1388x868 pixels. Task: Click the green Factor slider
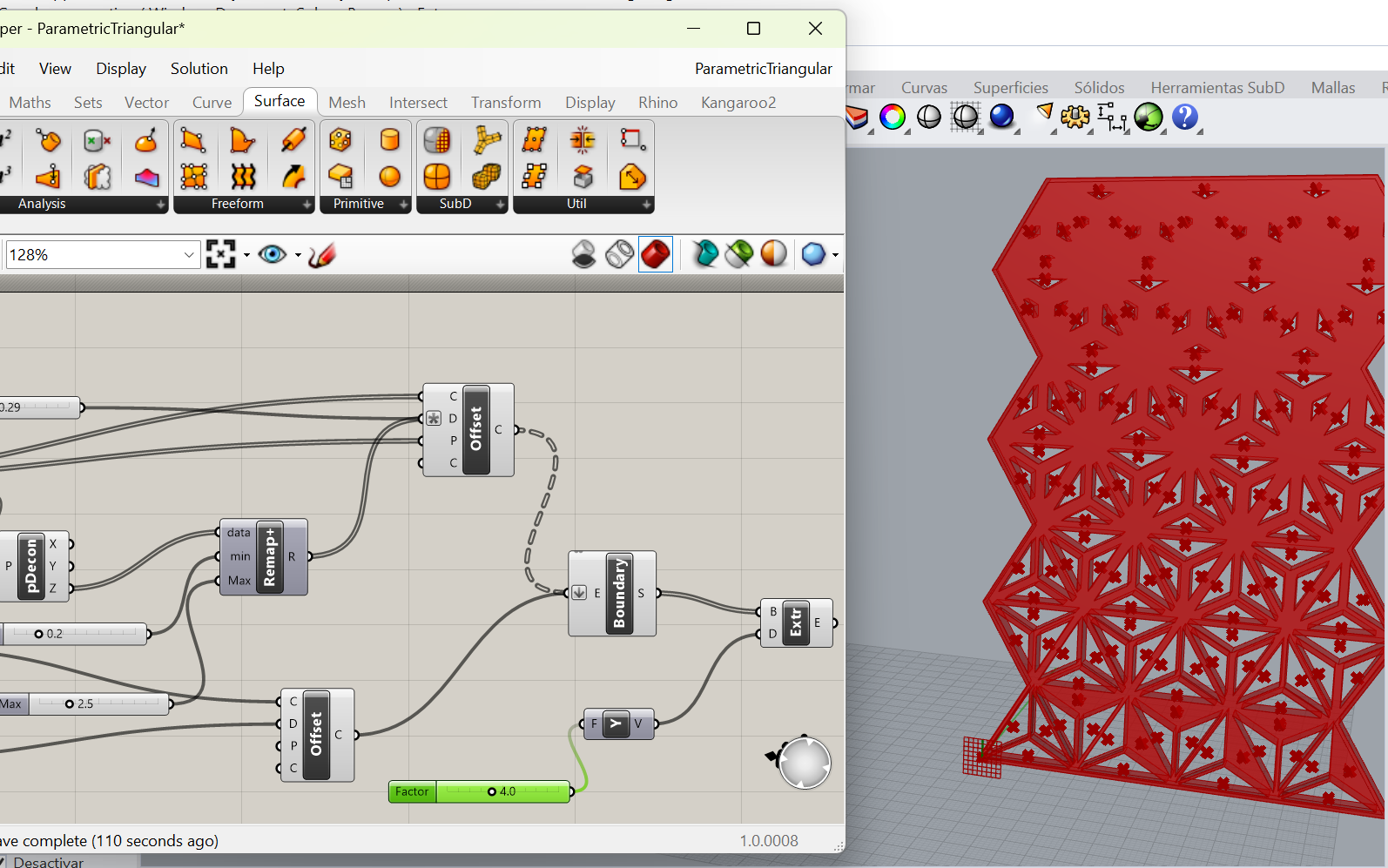502,791
